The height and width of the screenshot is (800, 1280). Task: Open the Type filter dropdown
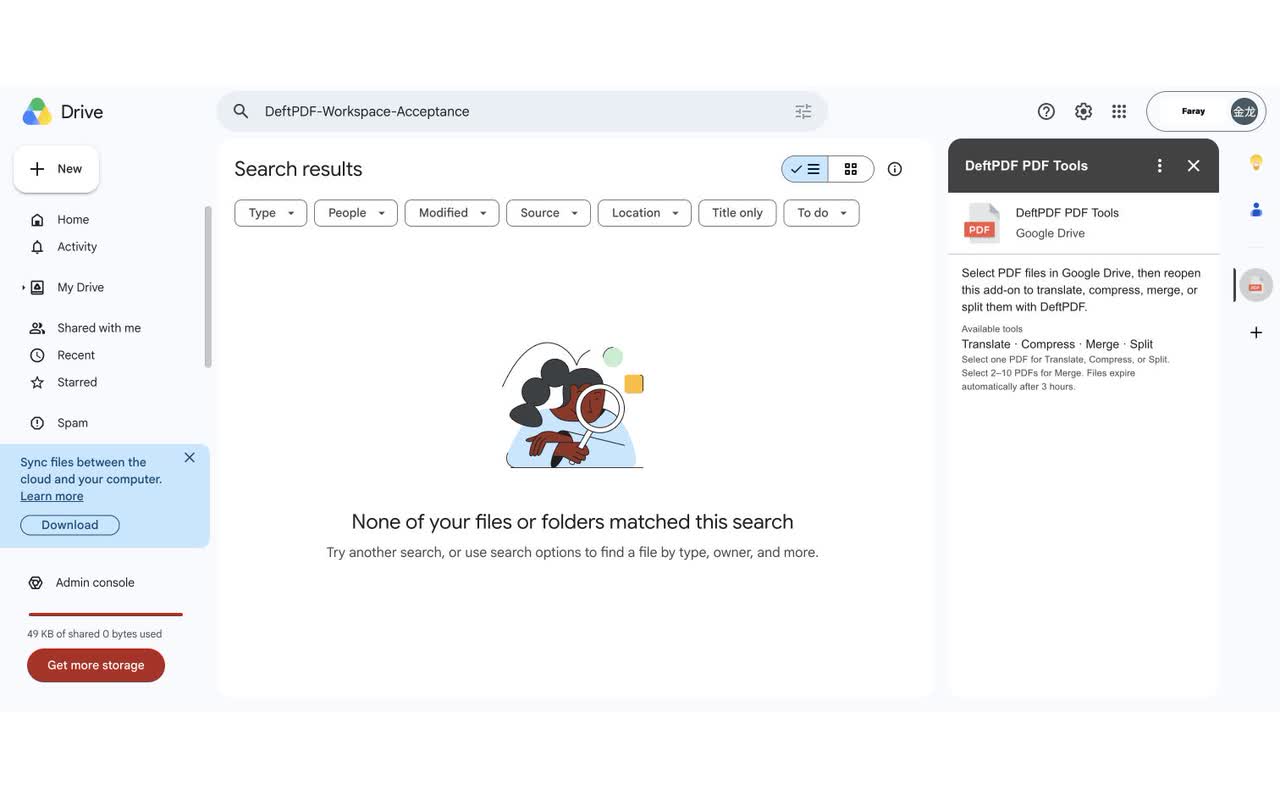click(x=271, y=213)
